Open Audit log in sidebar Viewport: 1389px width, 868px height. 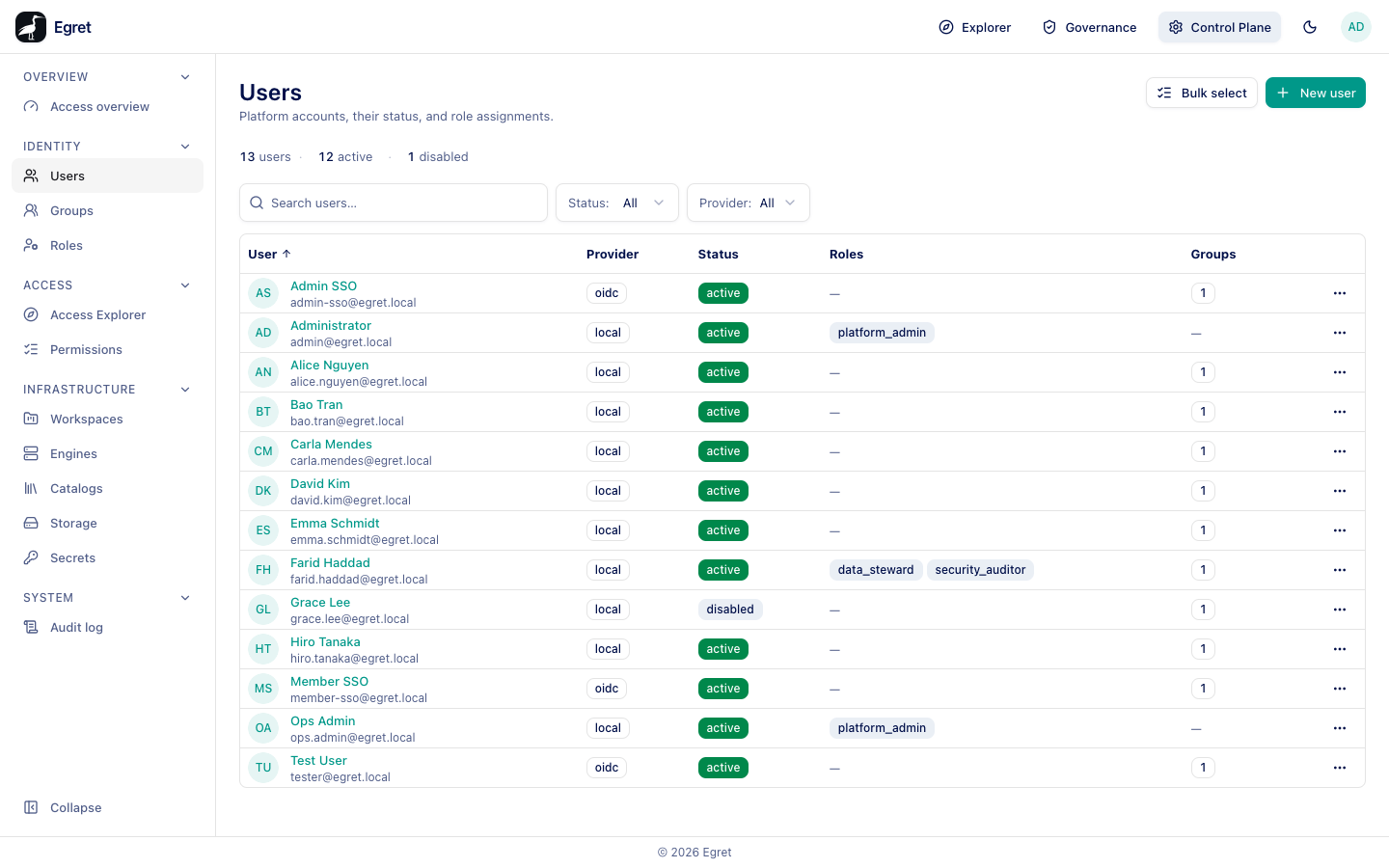(x=107, y=628)
